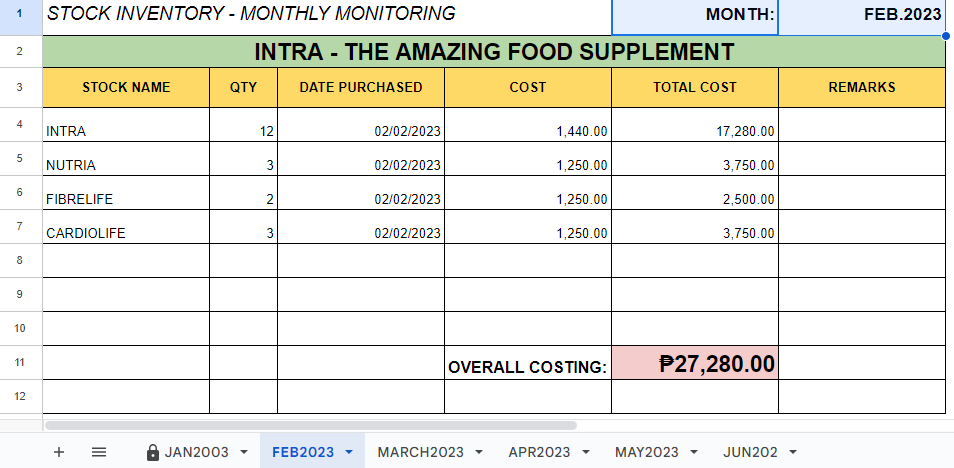Screen dimensions: 954x468
Task: Open the JAN2003 tab dropdown arrow
Action: (244, 452)
